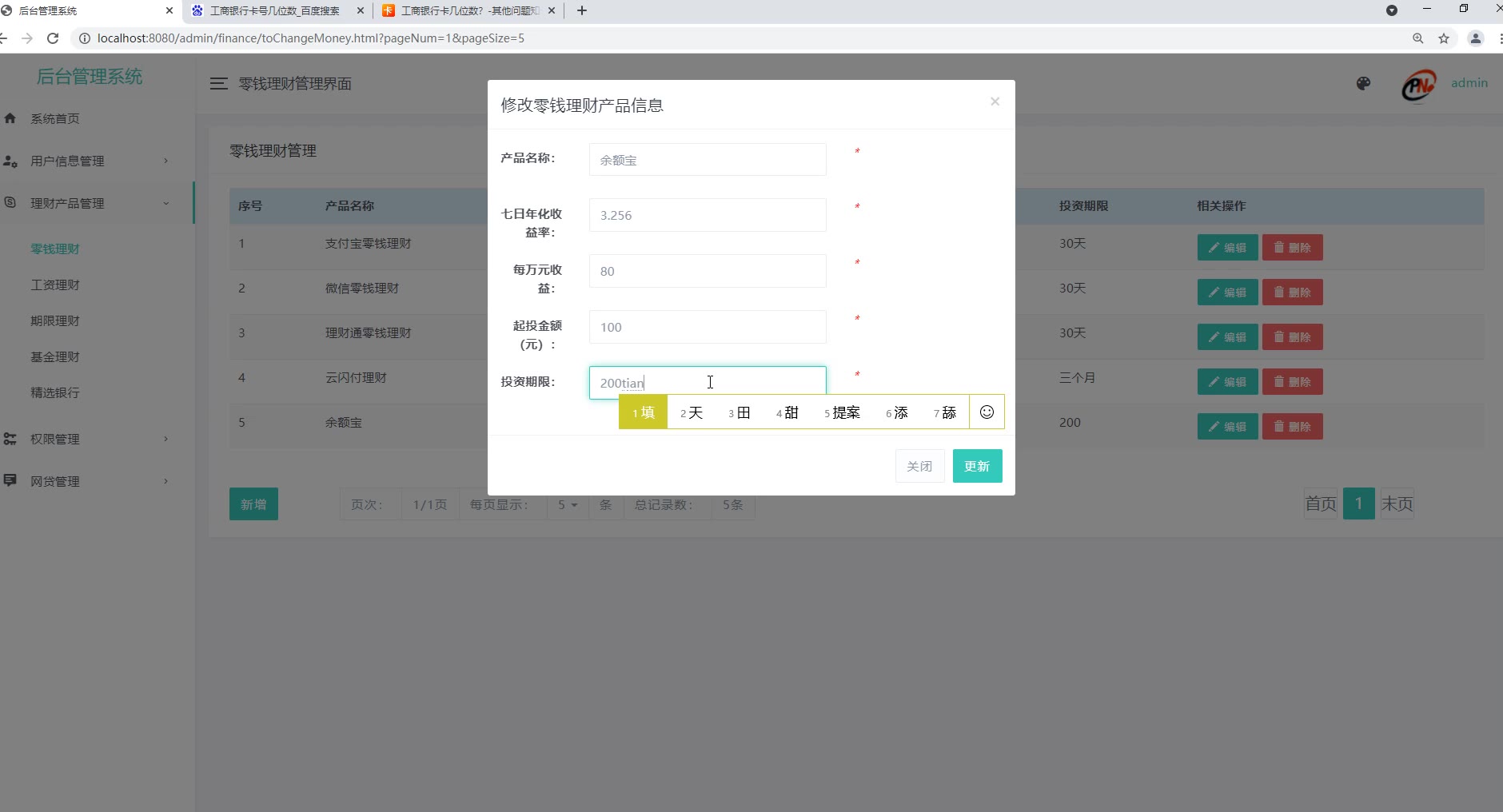The height and width of the screenshot is (812, 1503).
Task: Choose IME candidate 提案
Action: [x=843, y=412]
